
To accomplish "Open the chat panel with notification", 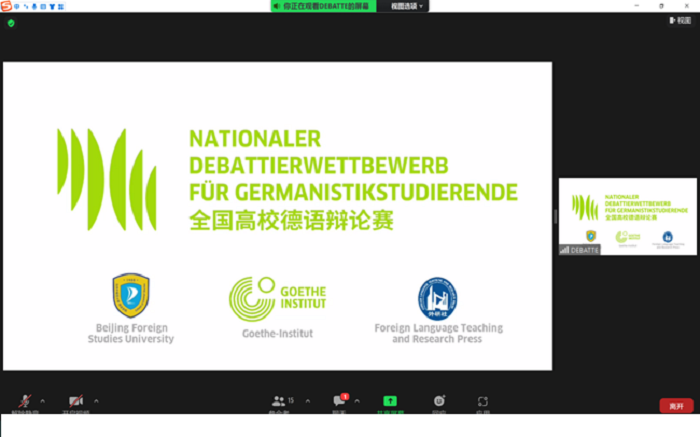I will click(x=340, y=401).
